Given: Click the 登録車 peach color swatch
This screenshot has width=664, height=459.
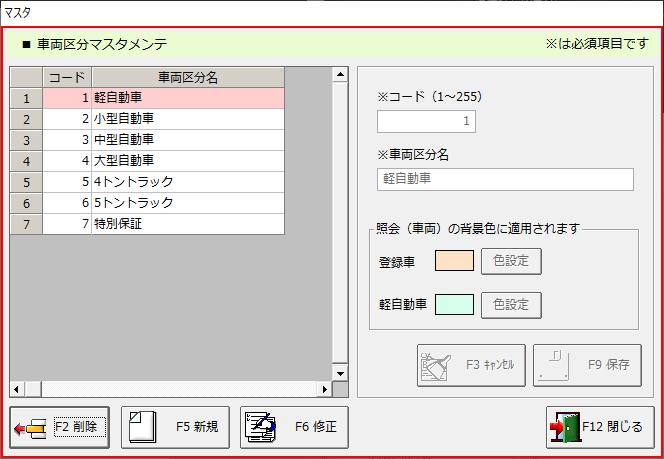Looking at the screenshot, I should coord(454,261).
